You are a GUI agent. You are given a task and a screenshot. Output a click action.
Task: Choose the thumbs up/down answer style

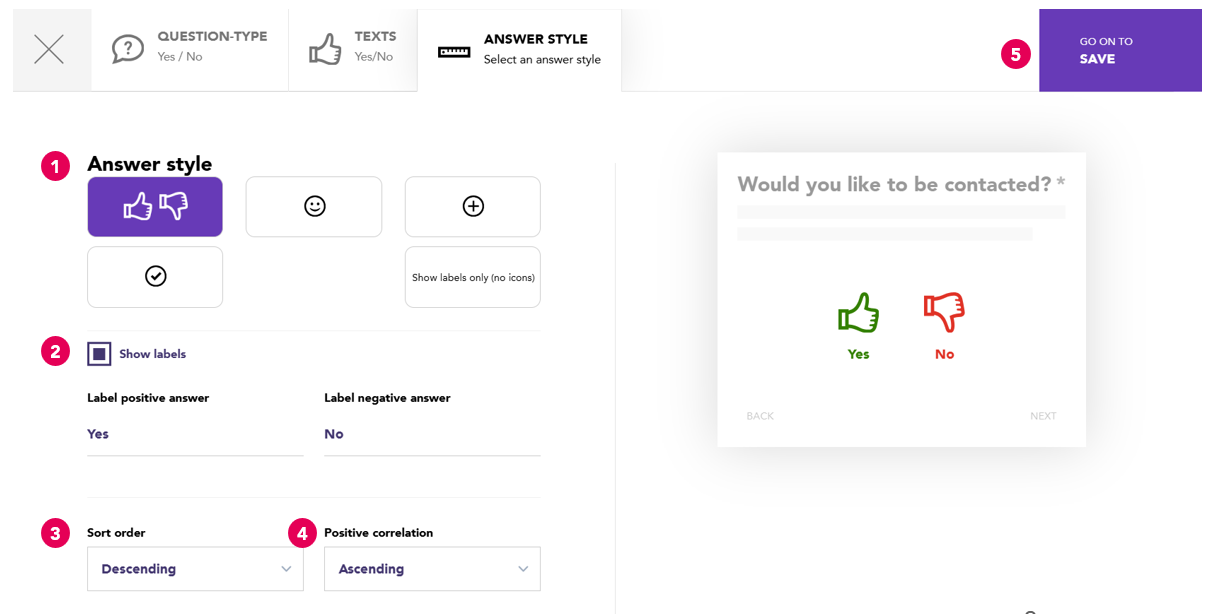click(155, 207)
